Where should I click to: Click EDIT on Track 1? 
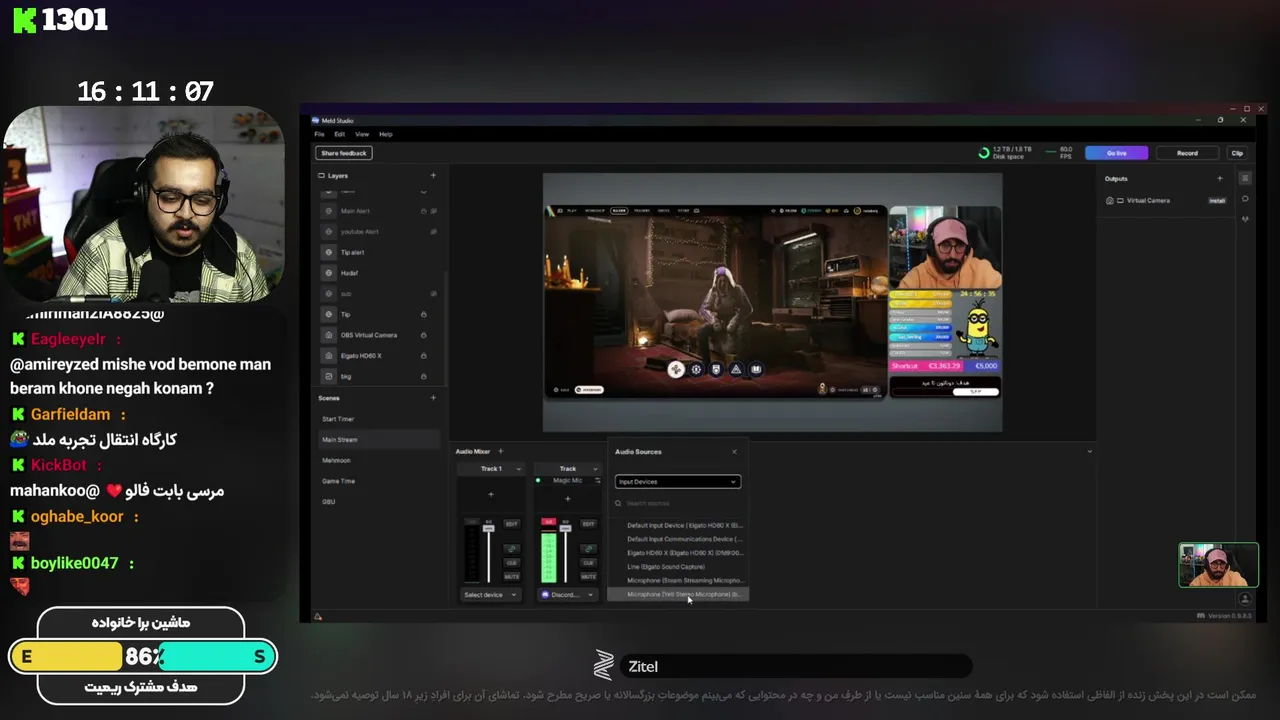[511, 524]
